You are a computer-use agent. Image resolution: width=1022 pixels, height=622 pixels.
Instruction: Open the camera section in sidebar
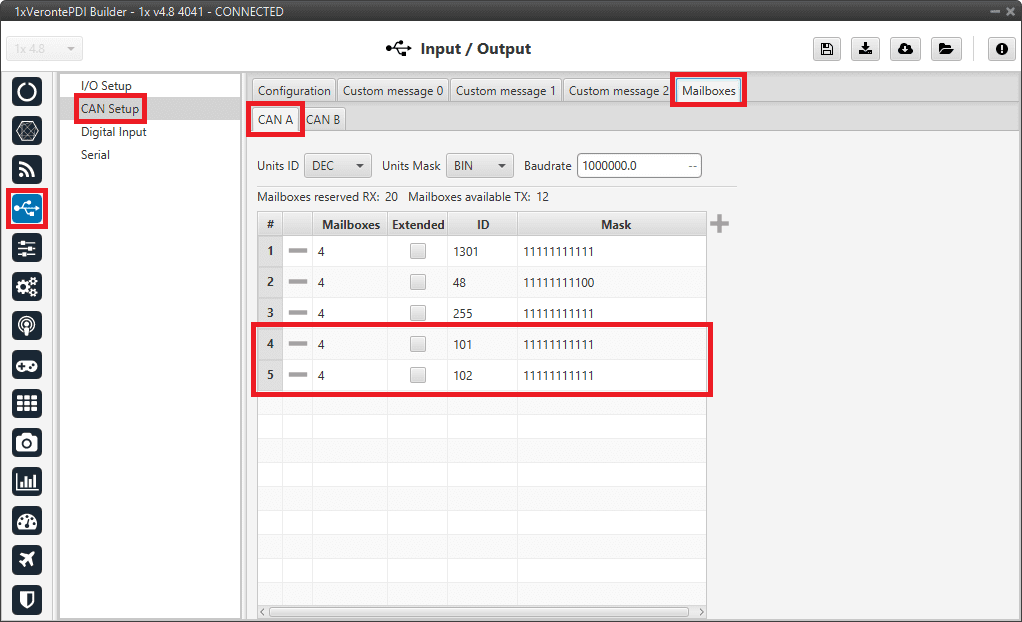tap(27, 442)
